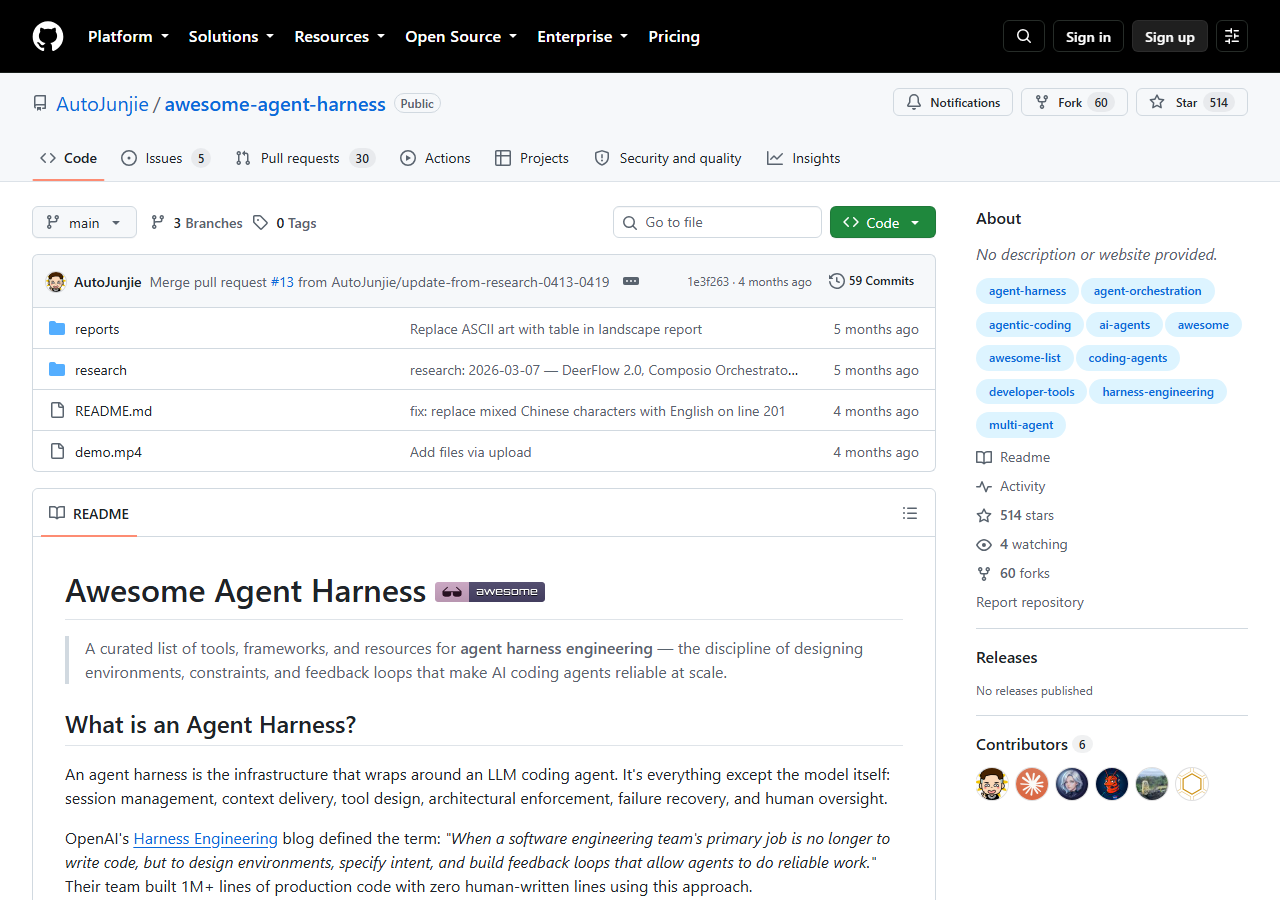The width and height of the screenshot is (1280, 900).
Task: Open AutoJunjie owner link in breadcrumb
Action: click(102, 104)
